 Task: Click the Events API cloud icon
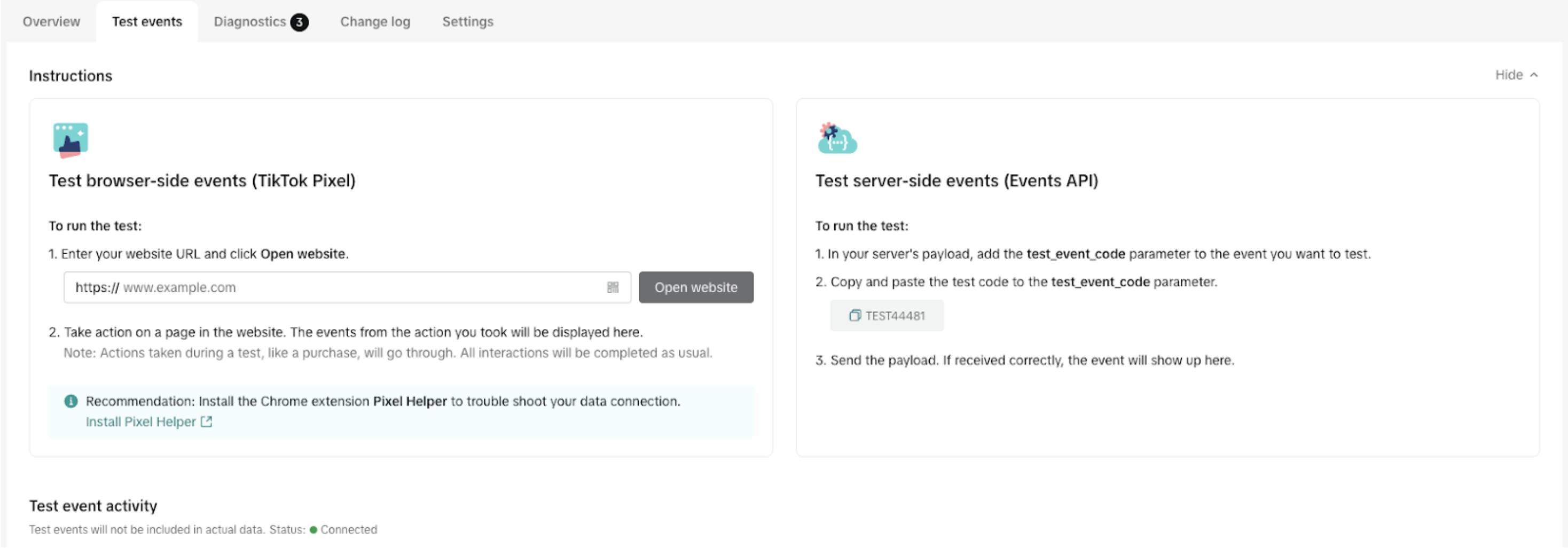[x=837, y=139]
